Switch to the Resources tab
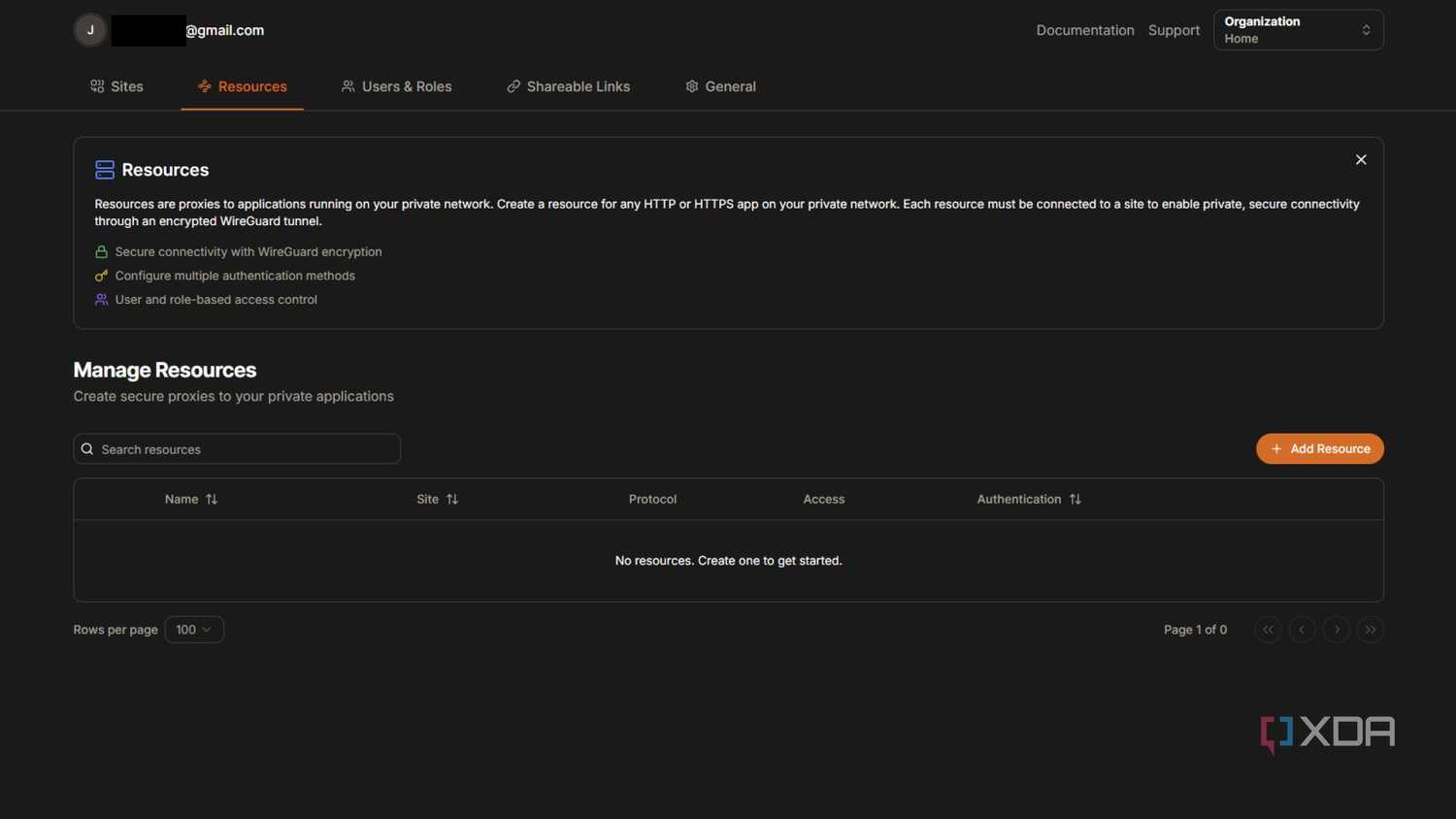The width and height of the screenshot is (1456, 819). [242, 86]
